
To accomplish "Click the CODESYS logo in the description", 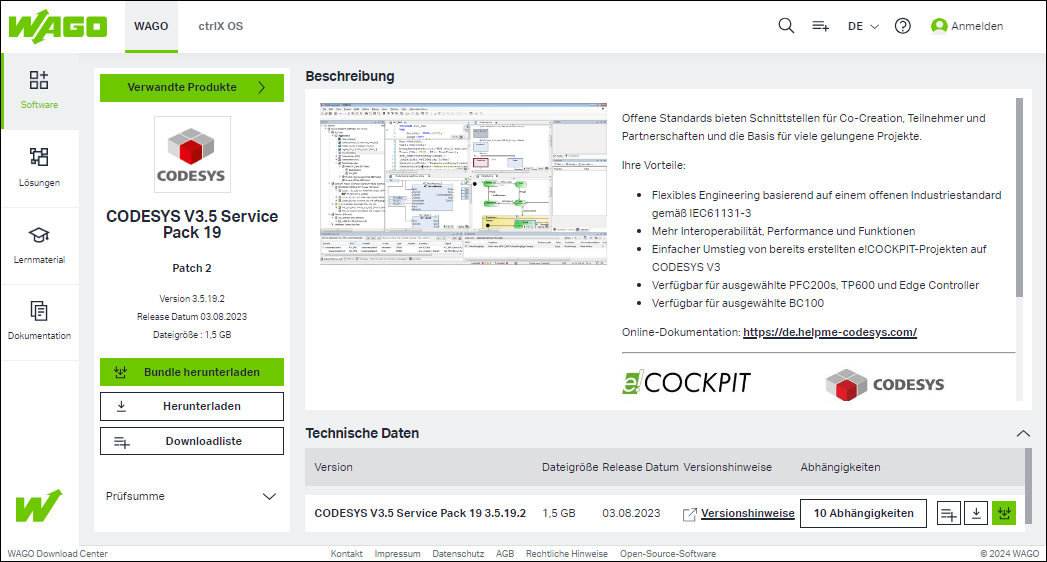I will pos(885,384).
